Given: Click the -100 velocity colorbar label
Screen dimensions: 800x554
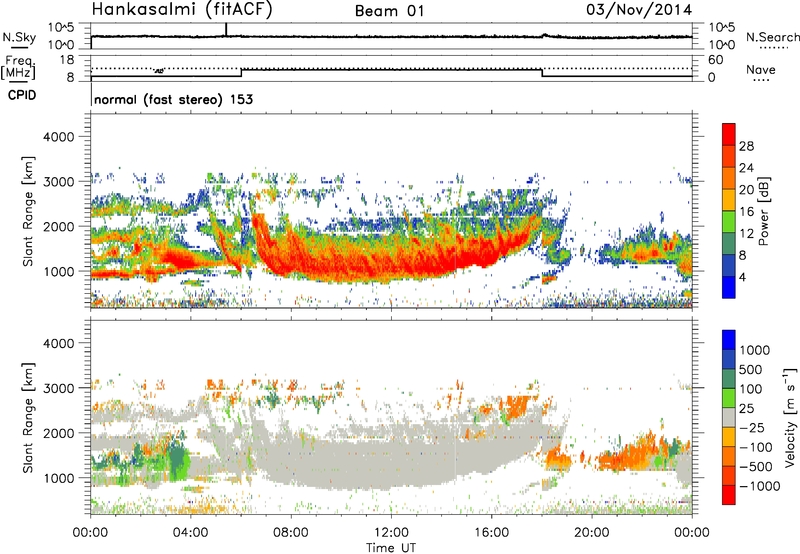Looking at the screenshot, I should coord(756,447).
